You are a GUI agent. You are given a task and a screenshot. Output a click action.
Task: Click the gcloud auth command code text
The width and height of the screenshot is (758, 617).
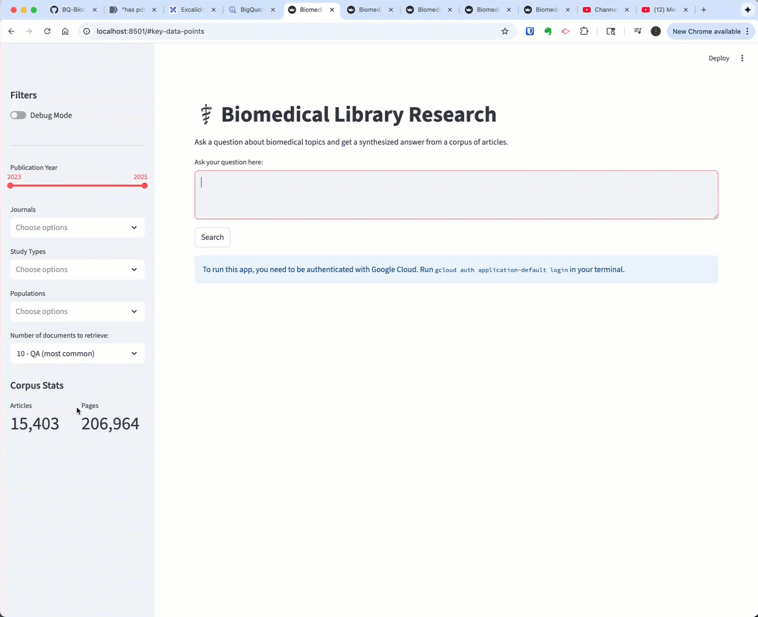tap(501, 270)
